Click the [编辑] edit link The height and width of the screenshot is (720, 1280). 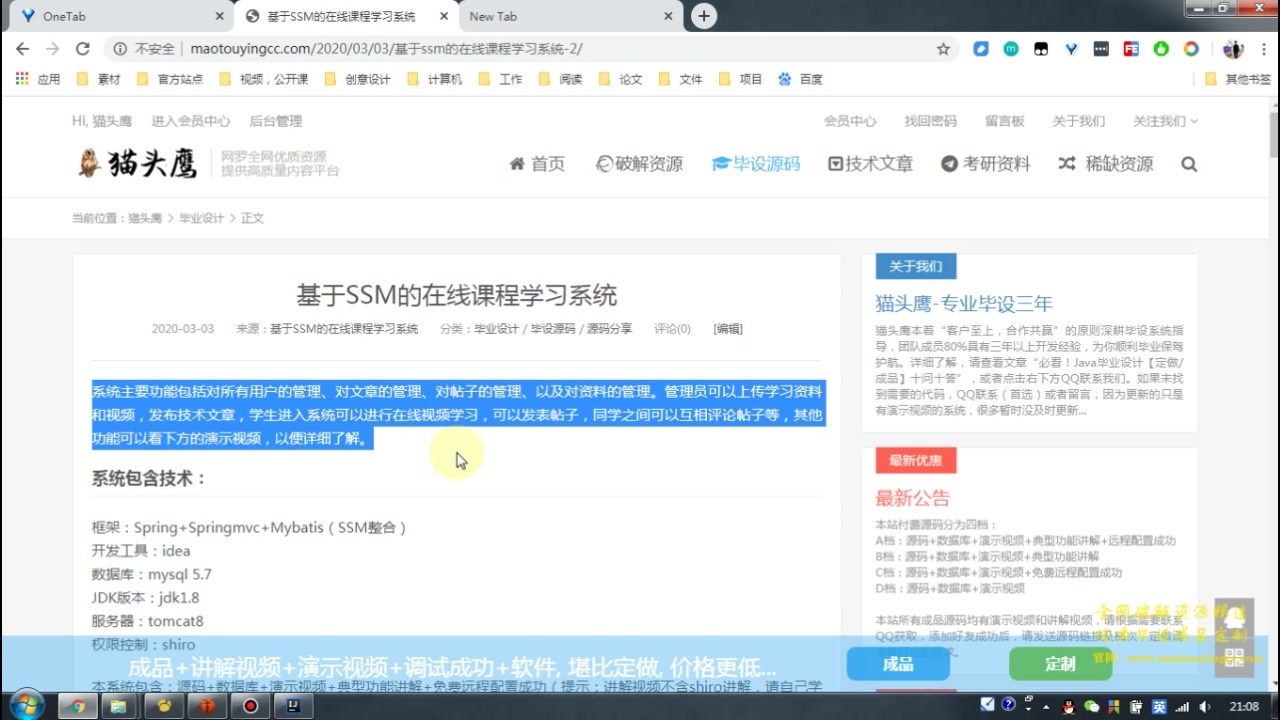pos(728,328)
